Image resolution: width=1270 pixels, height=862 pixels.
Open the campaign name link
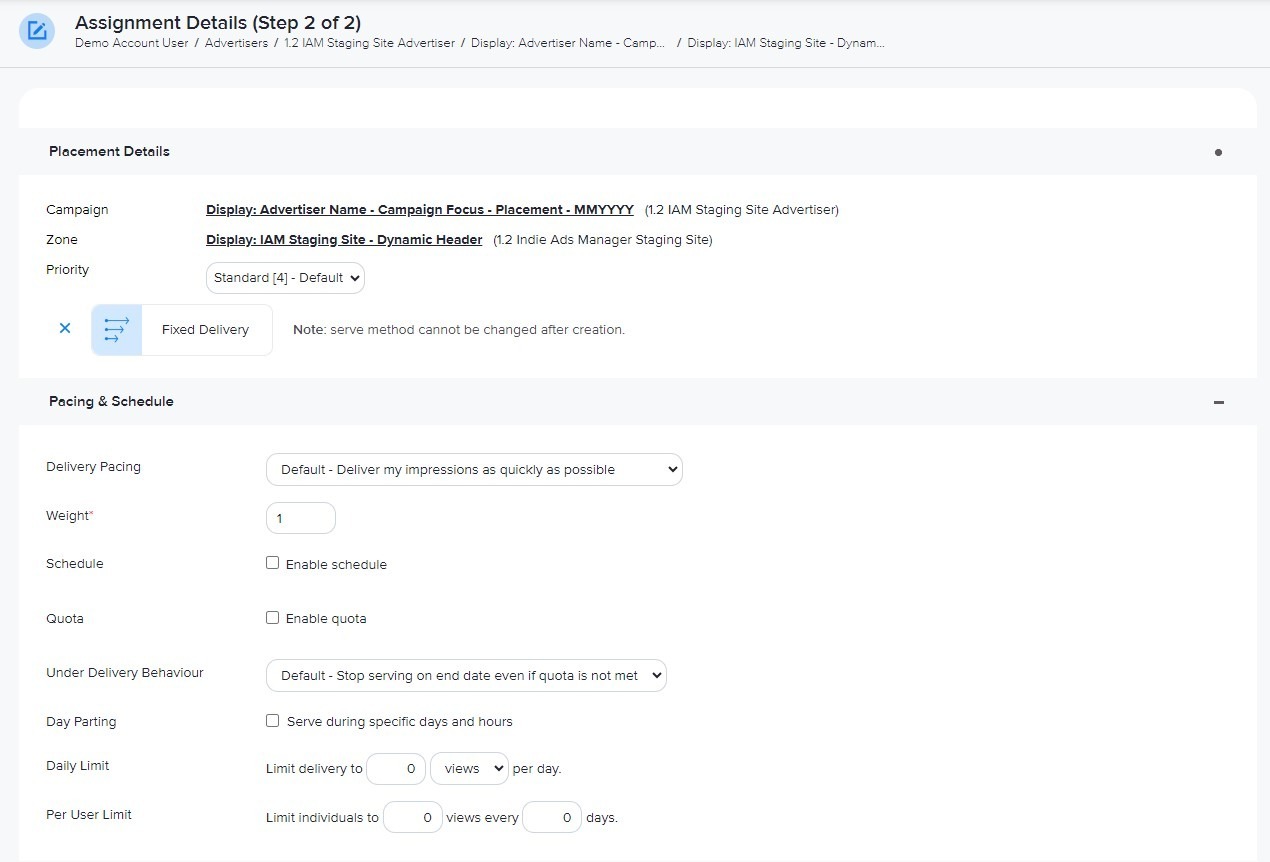tap(419, 210)
